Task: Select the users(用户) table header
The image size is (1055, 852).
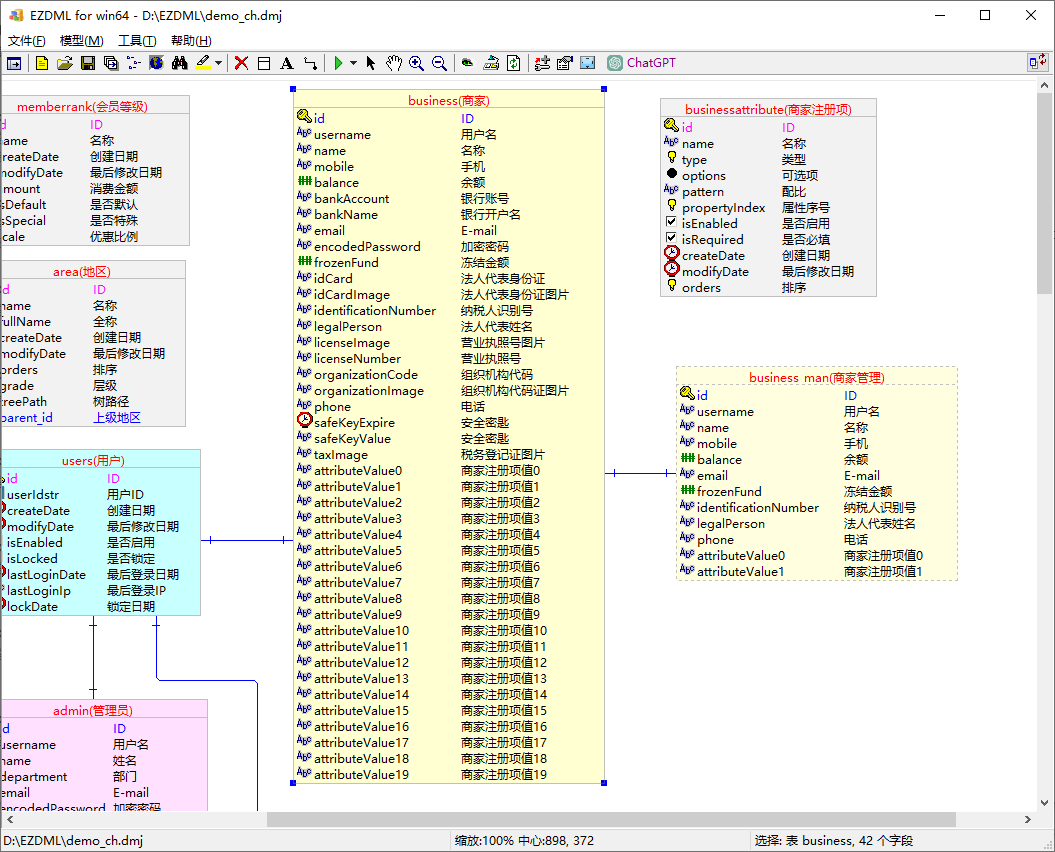Action: tap(94, 461)
